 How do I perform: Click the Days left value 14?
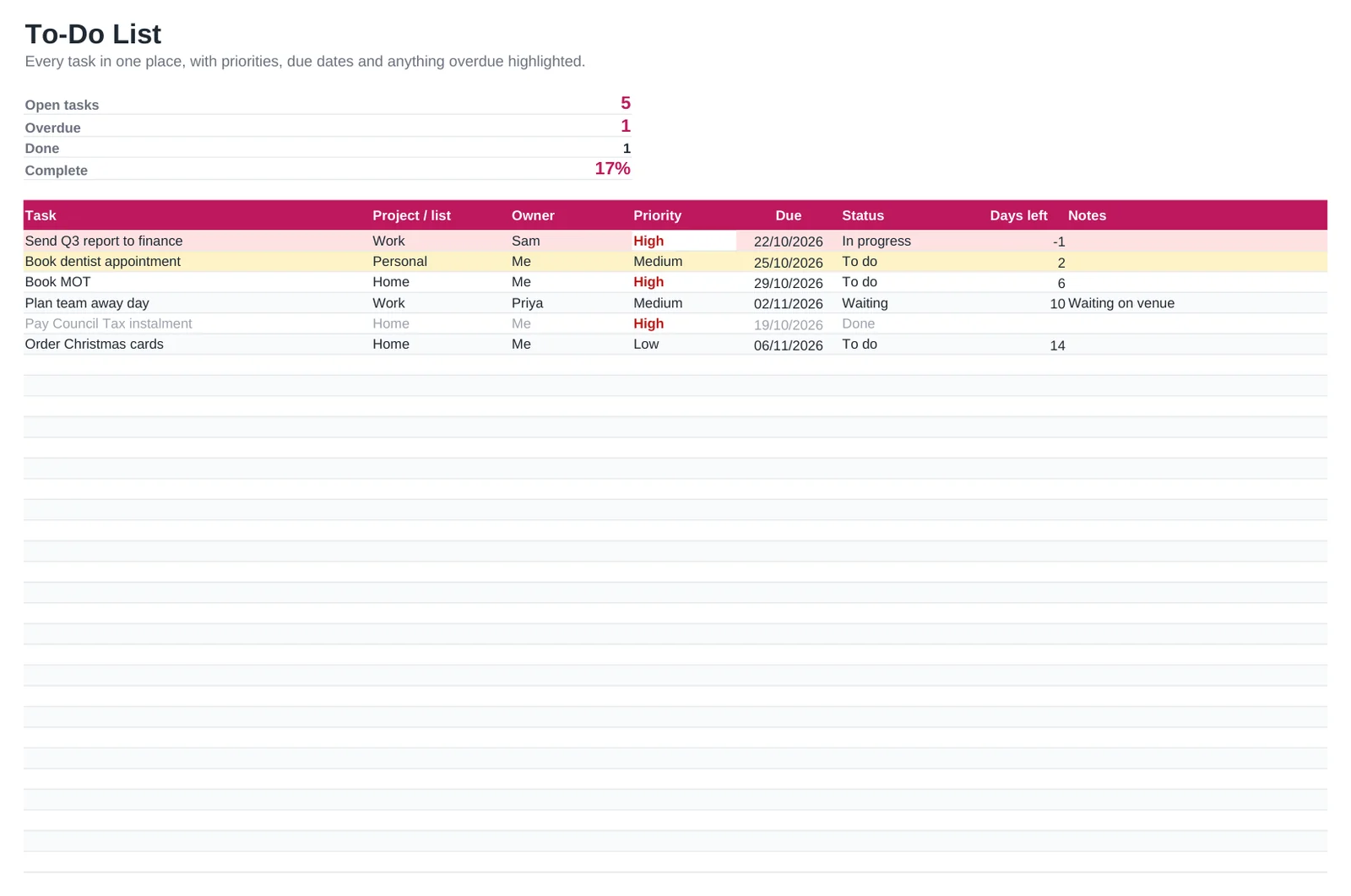(1057, 345)
